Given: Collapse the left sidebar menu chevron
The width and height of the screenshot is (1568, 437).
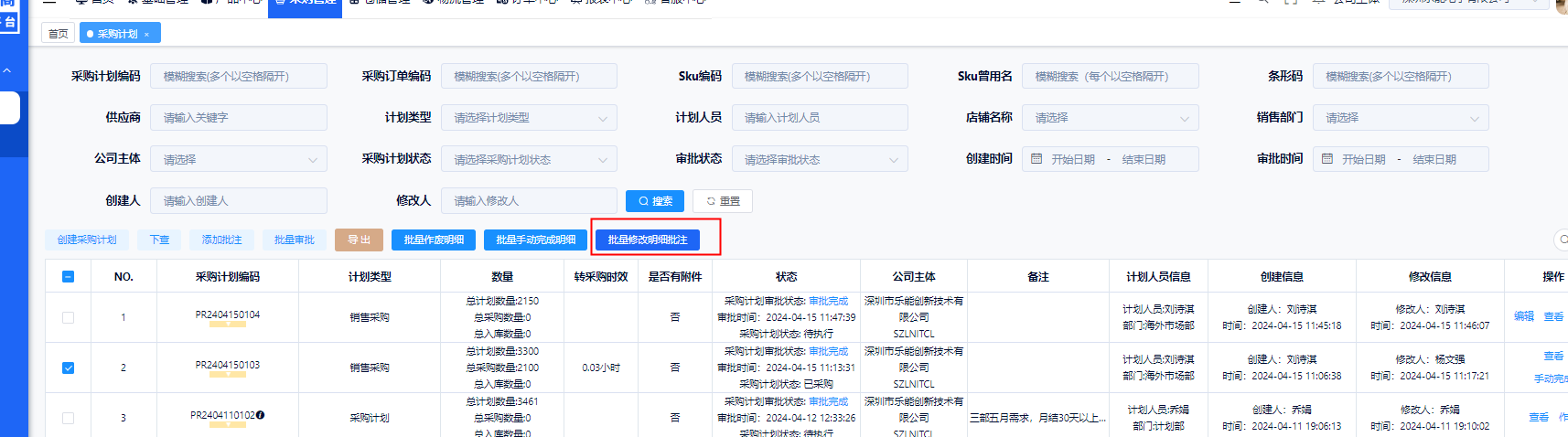Looking at the screenshot, I should (7, 70).
